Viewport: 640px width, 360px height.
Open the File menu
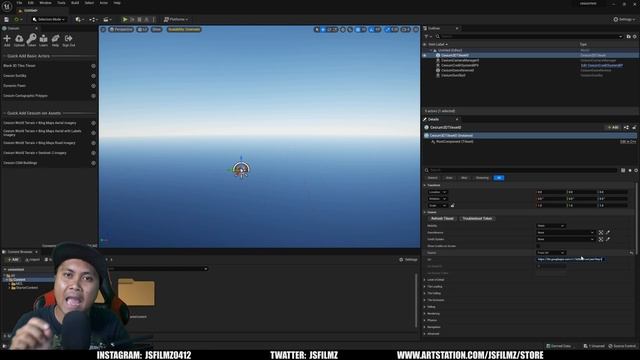coord(19,3)
